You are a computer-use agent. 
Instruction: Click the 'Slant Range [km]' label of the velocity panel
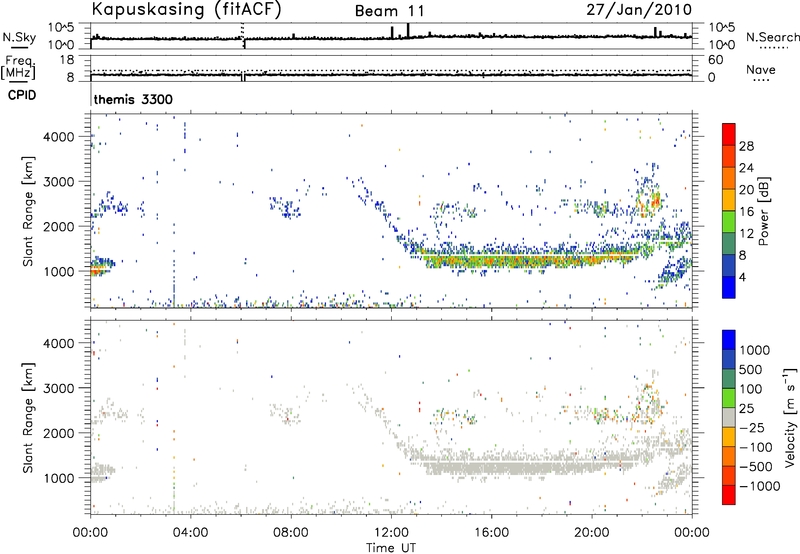(28, 417)
